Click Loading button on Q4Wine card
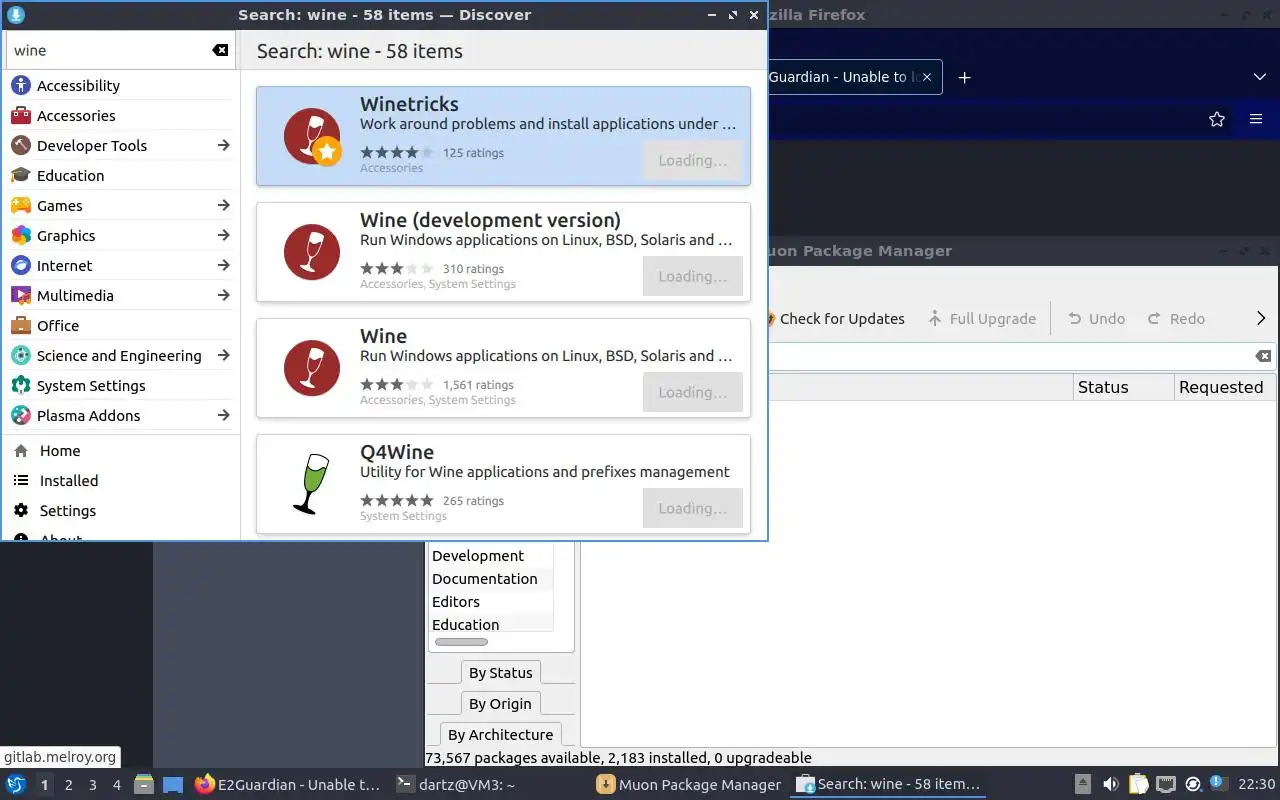Image resolution: width=1280 pixels, height=800 pixels. 693,508
